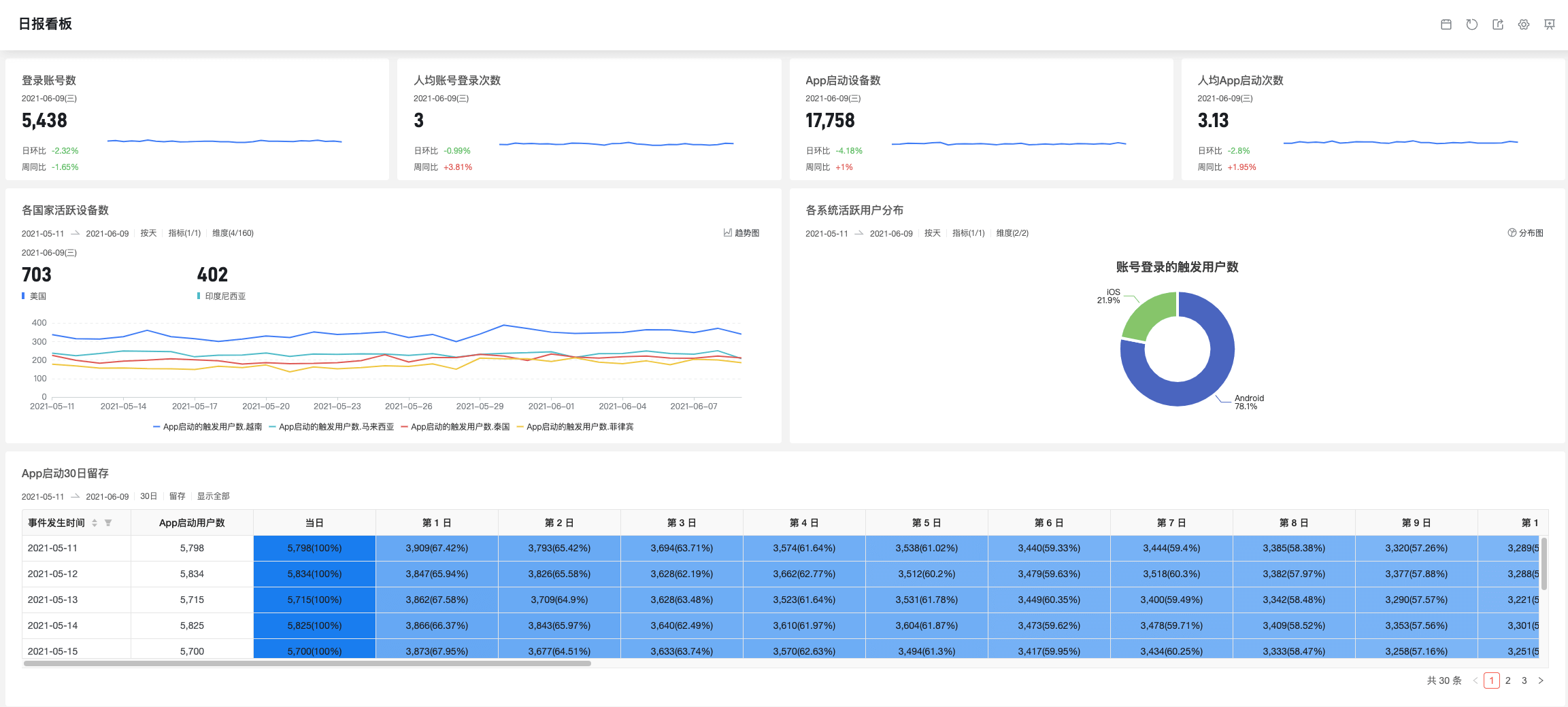Click the 当日 column header
Image resolution: width=1568 pixels, height=707 pixels.
(314, 523)
